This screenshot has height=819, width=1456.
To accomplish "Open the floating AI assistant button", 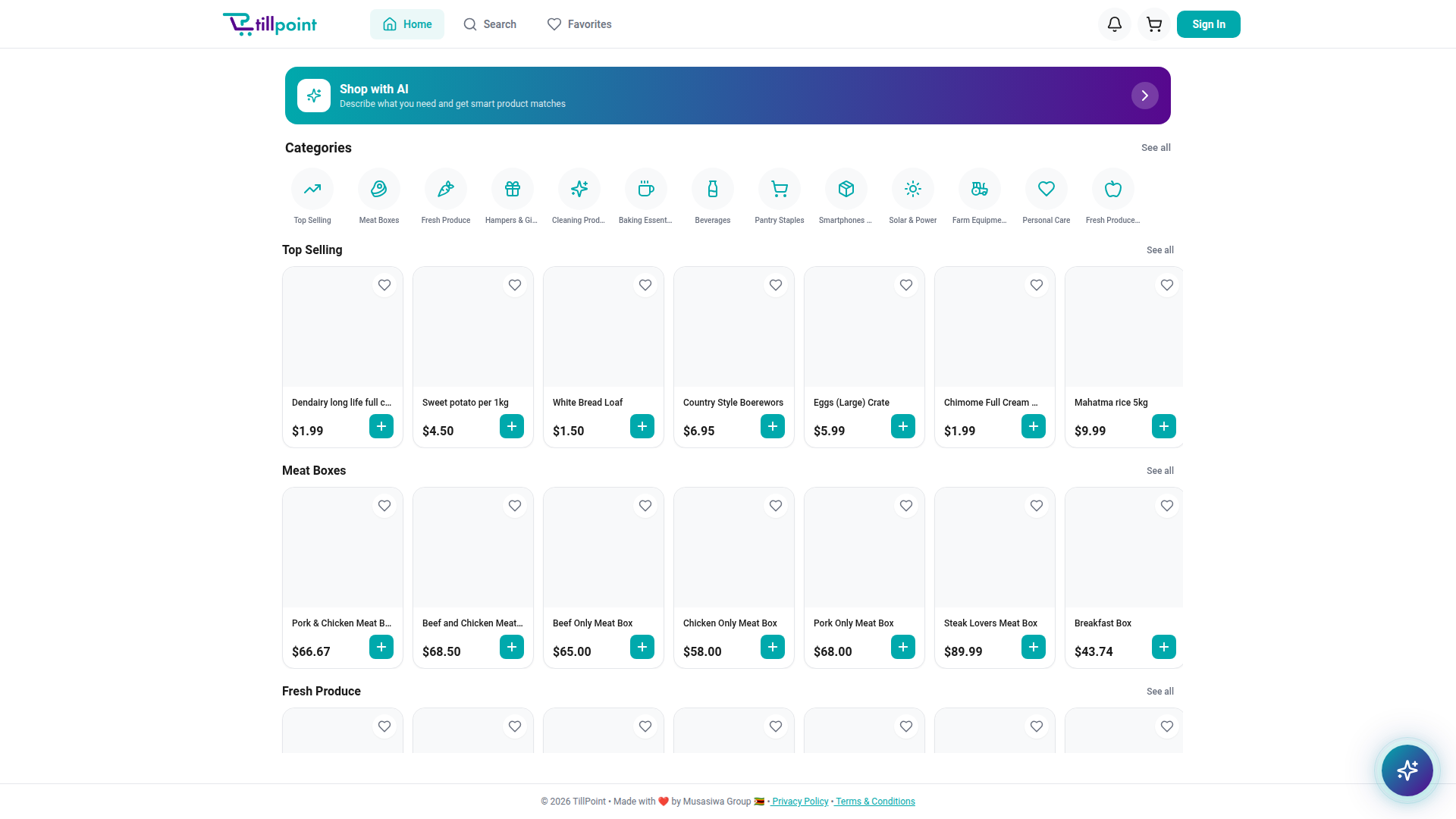I will pos(1407,770).
